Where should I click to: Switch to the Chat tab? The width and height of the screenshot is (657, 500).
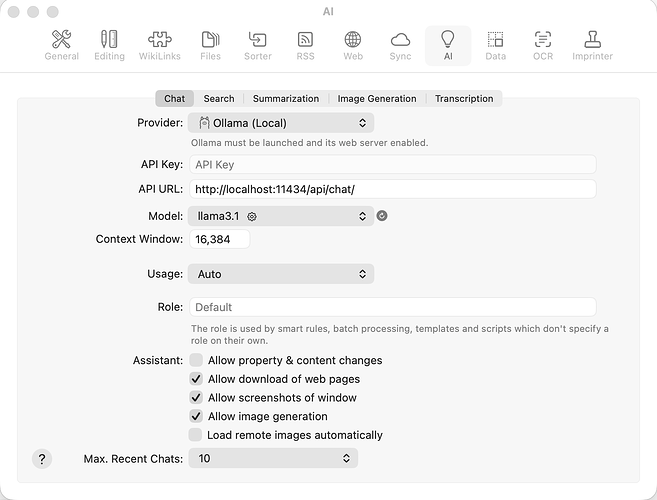point(174,98)
